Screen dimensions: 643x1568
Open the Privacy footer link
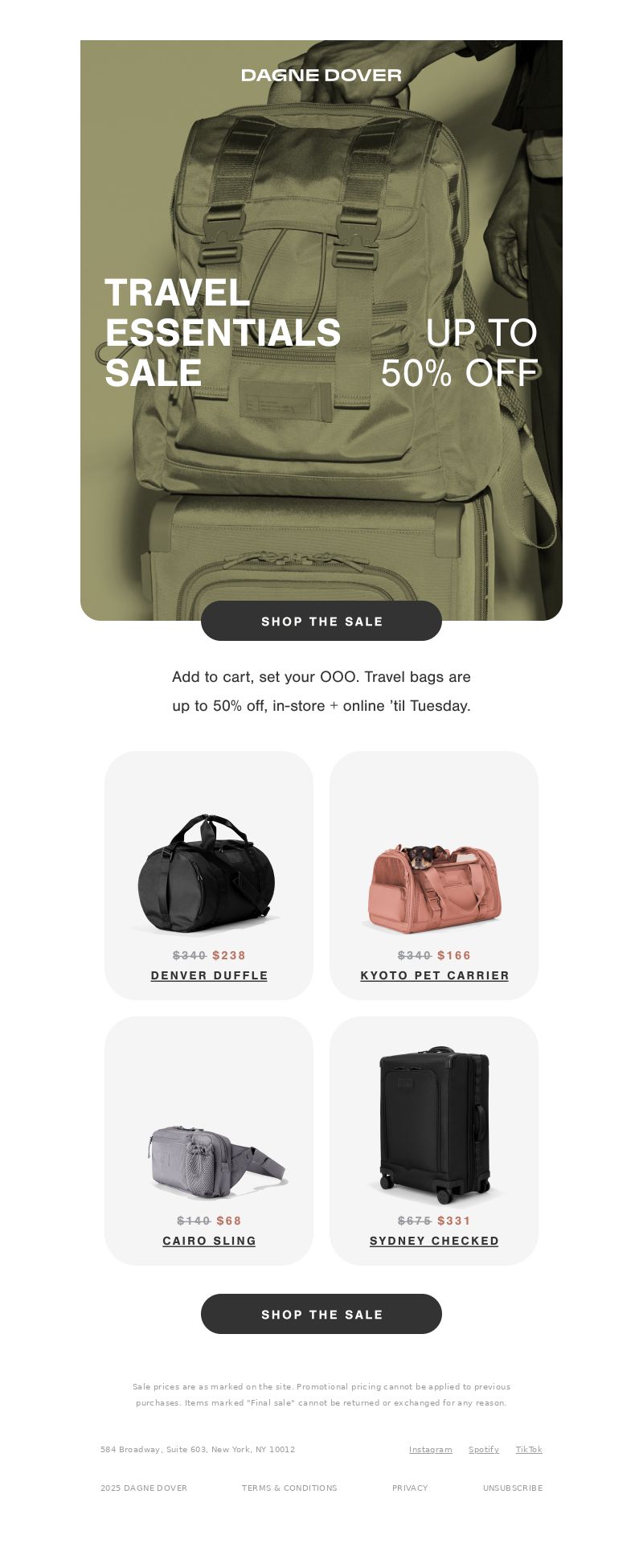pyautogui.click(x=410, y=1488)
